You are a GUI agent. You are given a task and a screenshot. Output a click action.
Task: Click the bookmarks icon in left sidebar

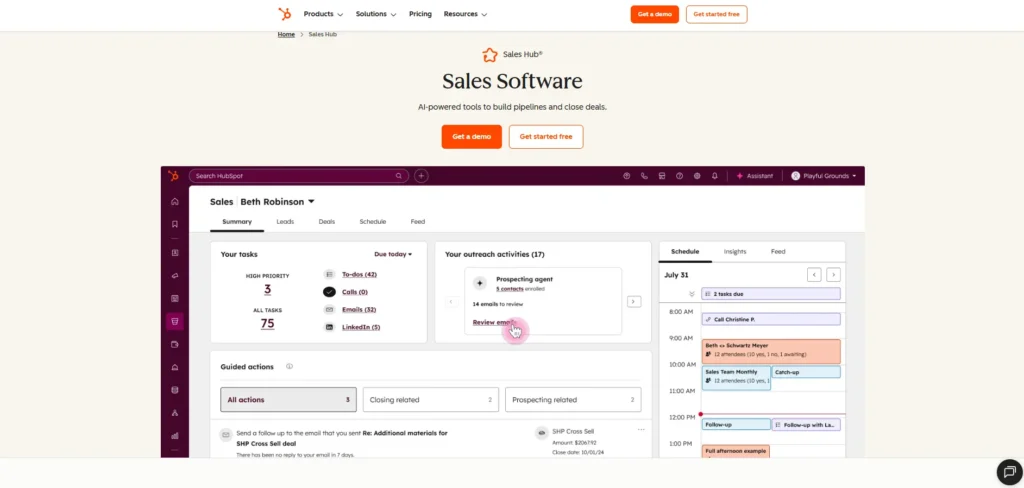pos(174,224)
